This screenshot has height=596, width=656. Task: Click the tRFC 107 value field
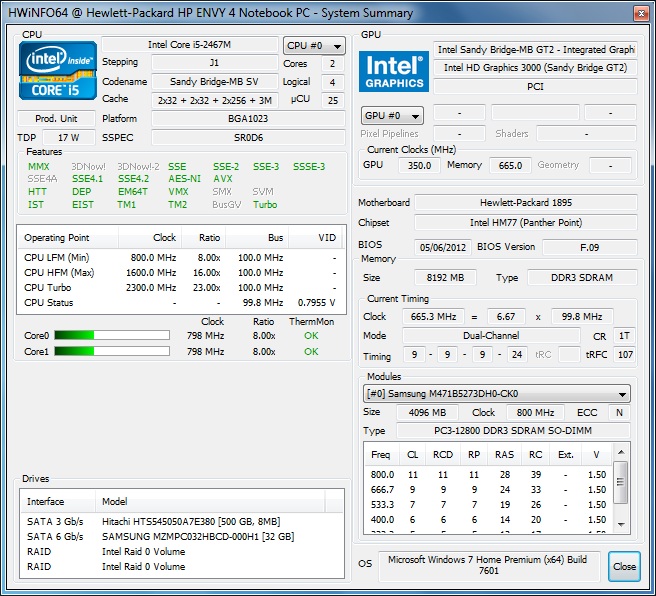coord(625,355)
